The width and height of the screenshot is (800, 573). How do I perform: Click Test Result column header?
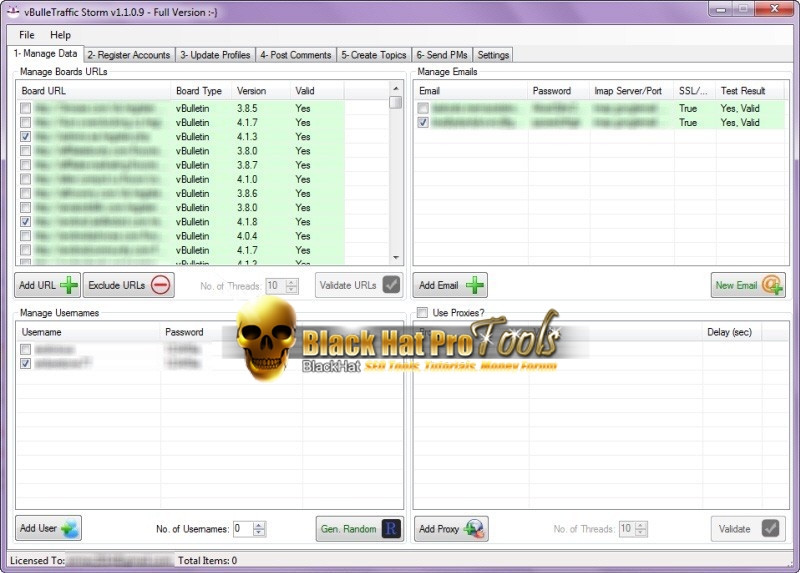tap(749, 91)
